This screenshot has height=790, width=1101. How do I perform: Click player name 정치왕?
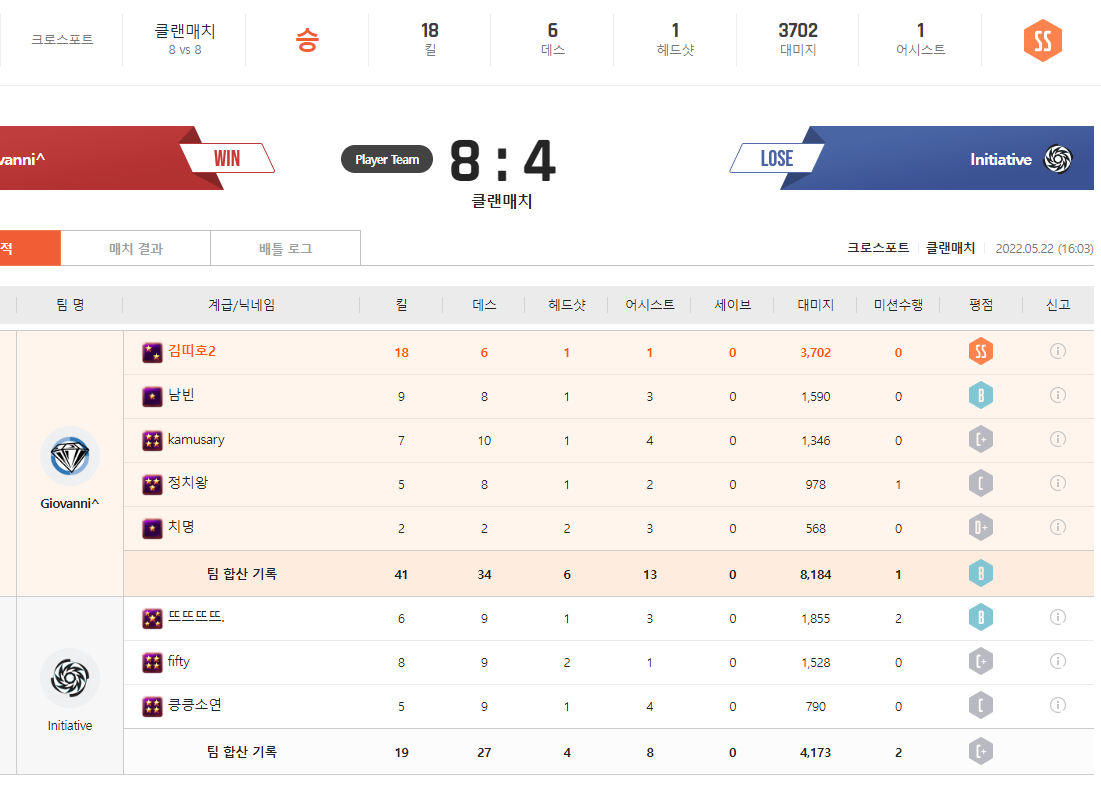(188, 483)
